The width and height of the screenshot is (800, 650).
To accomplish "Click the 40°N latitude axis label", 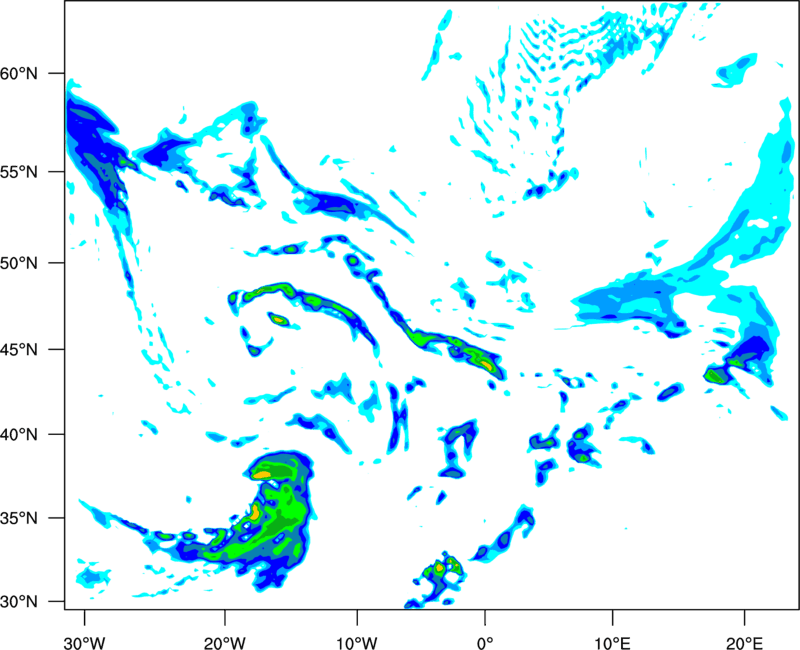I will click(19, 435).
